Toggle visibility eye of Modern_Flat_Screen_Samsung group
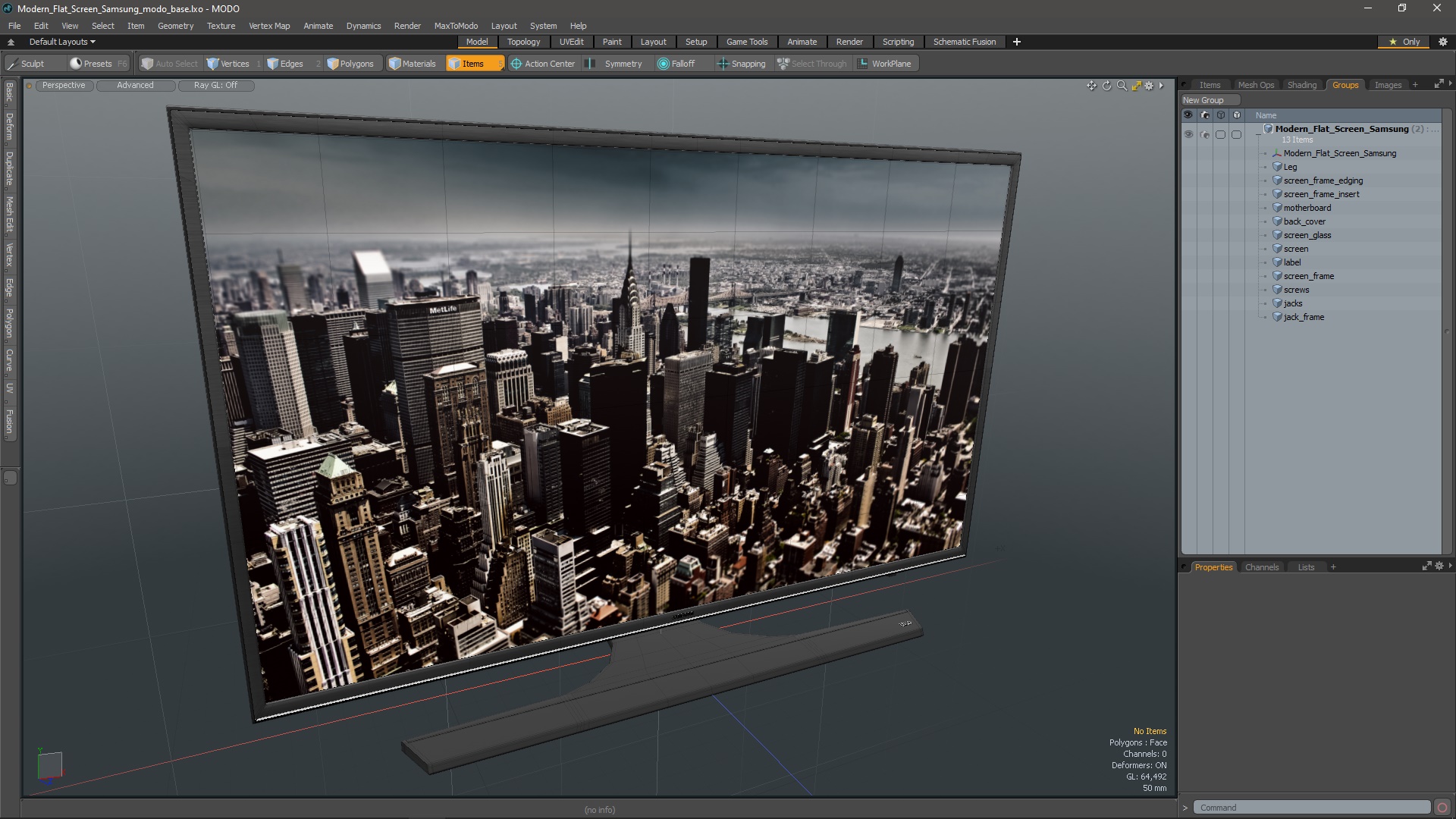 pyautogui.click(x=1188, y=134)
